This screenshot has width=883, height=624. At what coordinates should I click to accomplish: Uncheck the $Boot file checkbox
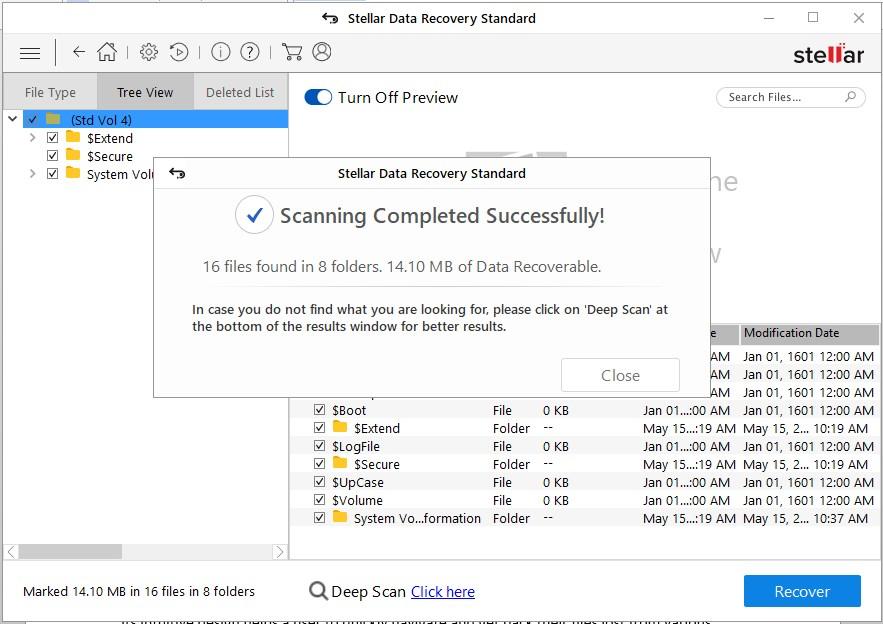click(319, 409)
